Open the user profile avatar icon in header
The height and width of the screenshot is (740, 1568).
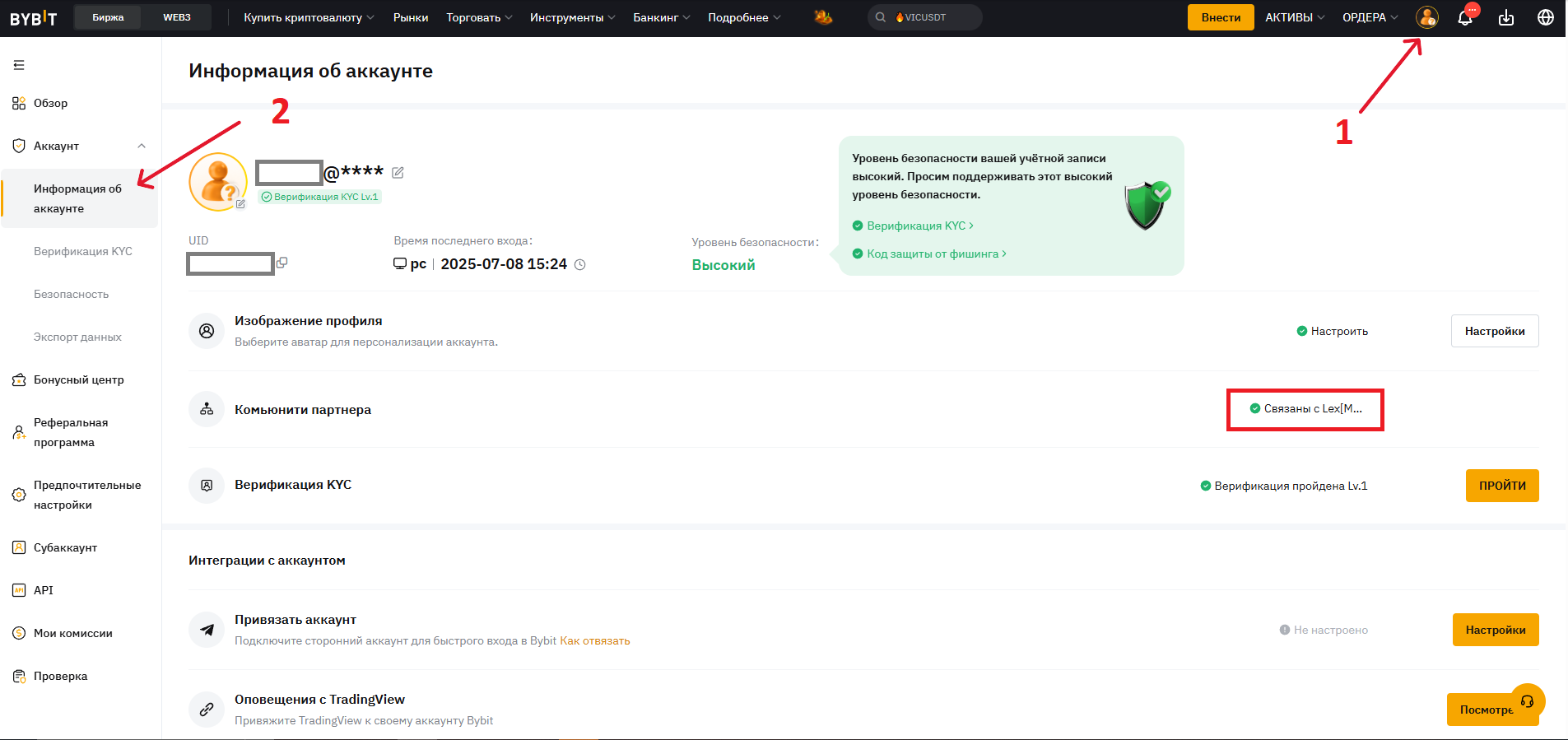pos(1426,17)
